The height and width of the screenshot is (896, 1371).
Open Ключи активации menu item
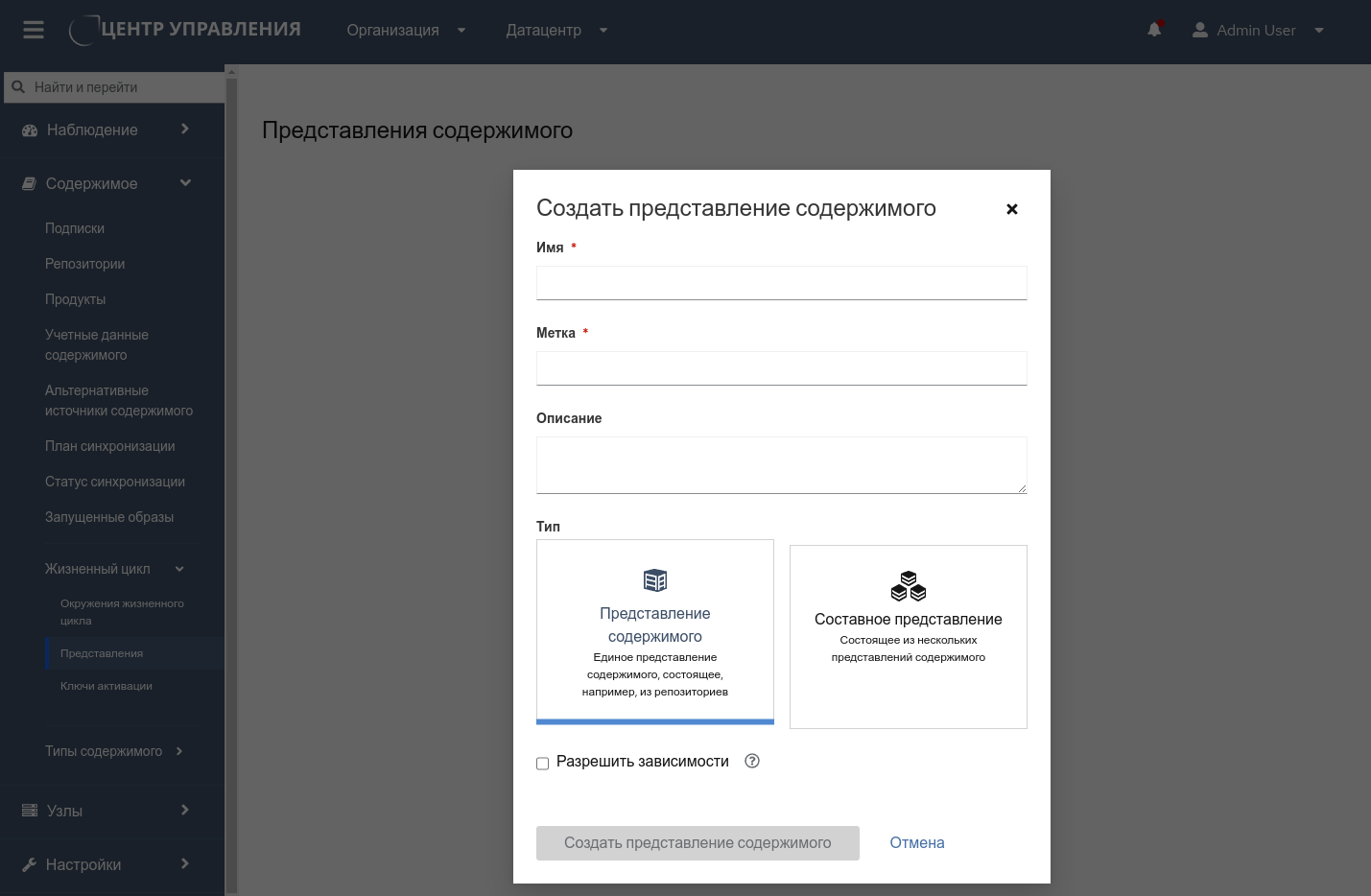106,686
